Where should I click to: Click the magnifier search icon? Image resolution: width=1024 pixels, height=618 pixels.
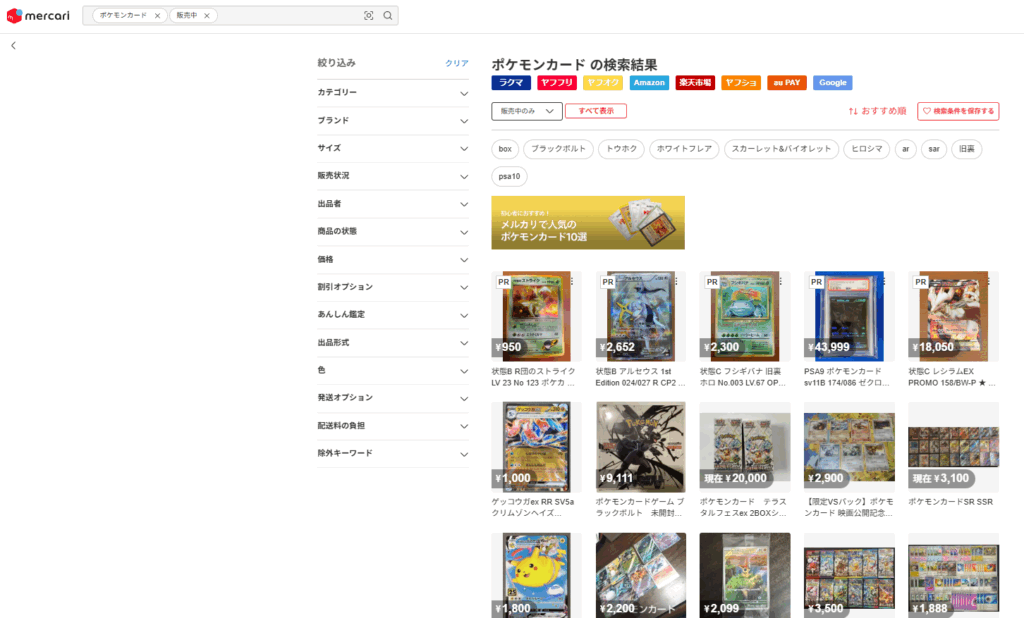(388, 16)
